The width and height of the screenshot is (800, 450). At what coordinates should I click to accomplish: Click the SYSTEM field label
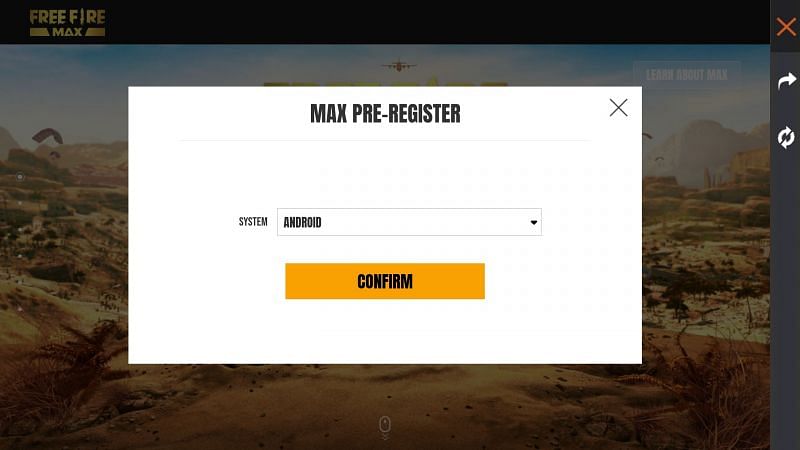(x=253, y=222)
